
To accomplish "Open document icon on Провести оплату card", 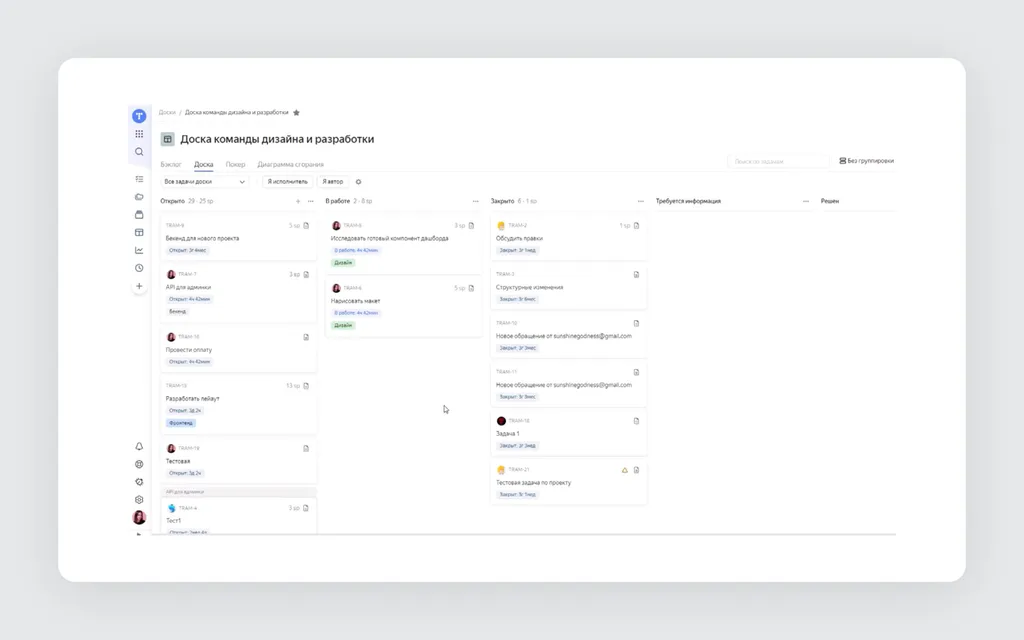I will point(306,337).
